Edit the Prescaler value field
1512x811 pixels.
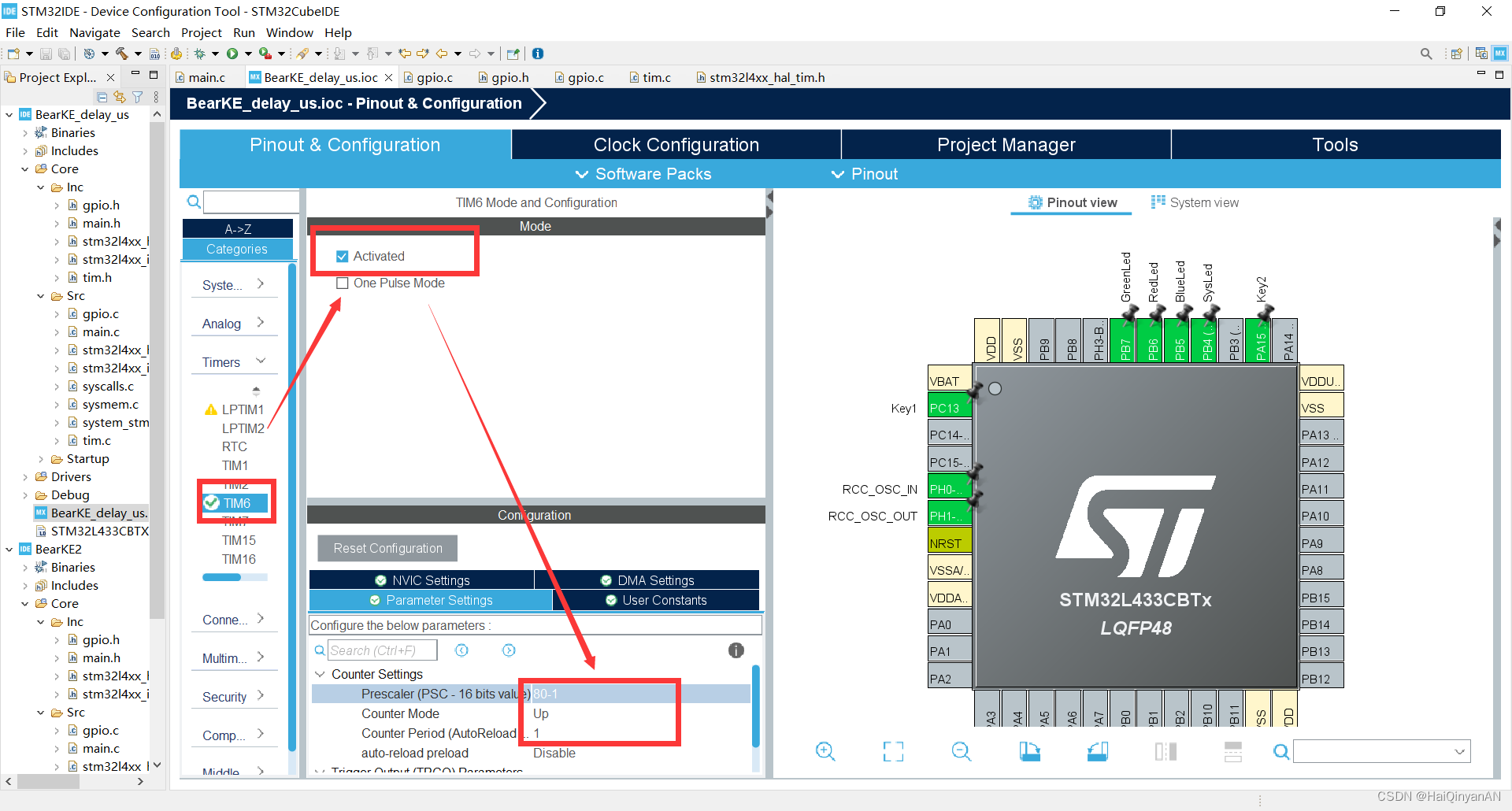[600, 694]
